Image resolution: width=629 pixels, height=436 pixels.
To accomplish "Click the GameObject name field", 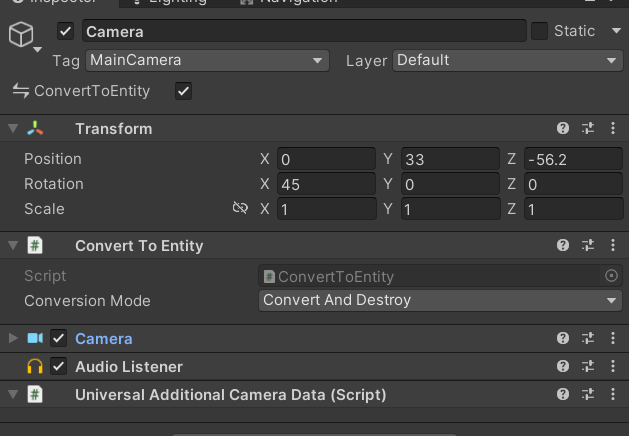I will click(x=303, y=31).
